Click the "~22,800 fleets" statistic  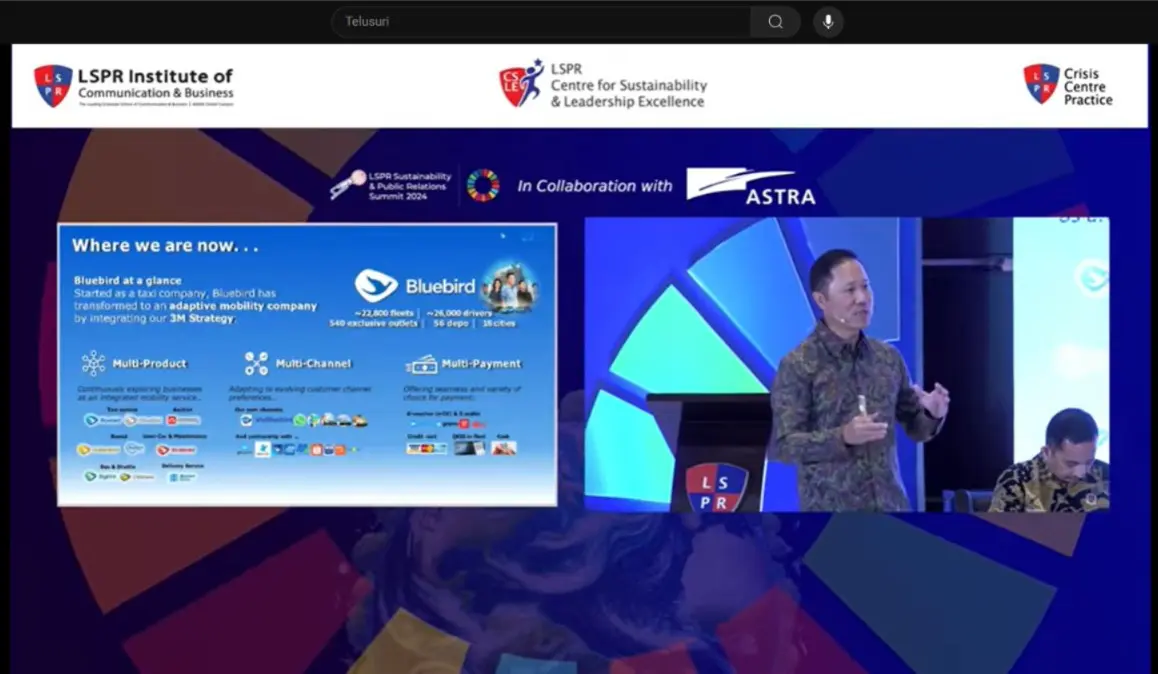384,314
